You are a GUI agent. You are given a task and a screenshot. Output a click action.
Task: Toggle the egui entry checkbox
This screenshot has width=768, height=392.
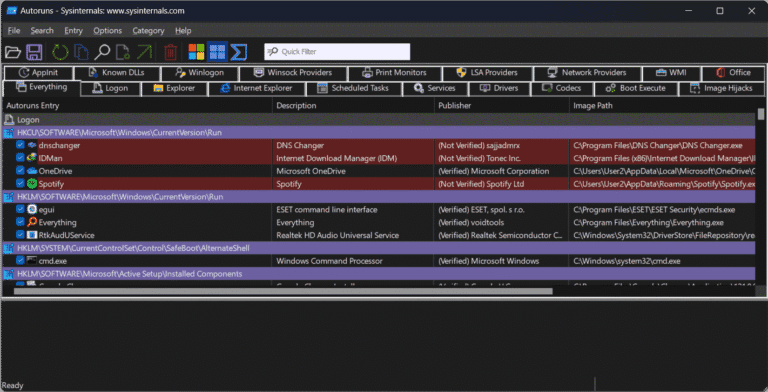(x=20, y=209)
